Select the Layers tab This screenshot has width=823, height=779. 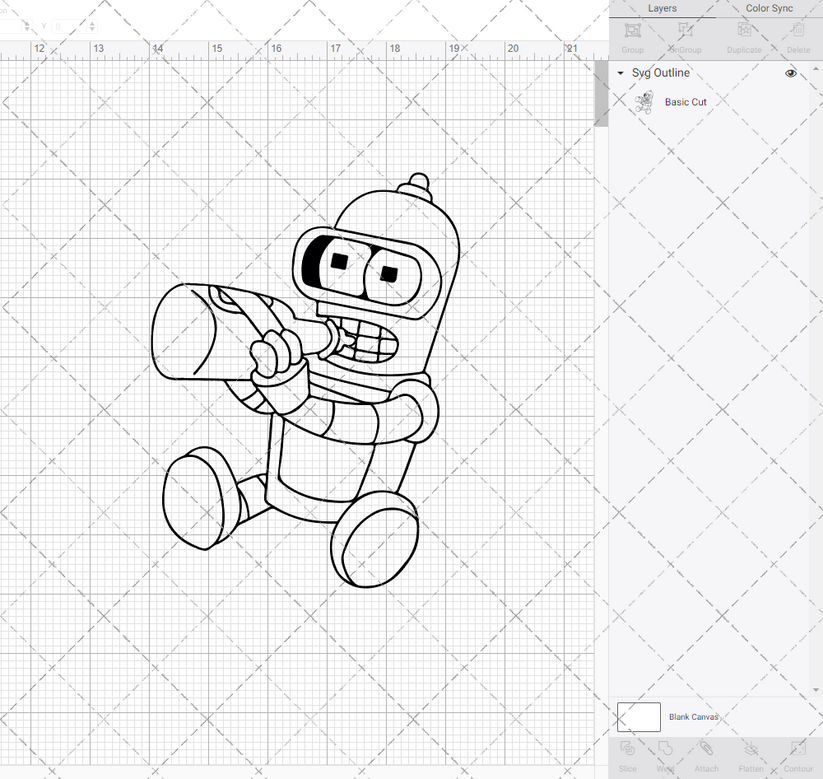[x=661, y=8]
